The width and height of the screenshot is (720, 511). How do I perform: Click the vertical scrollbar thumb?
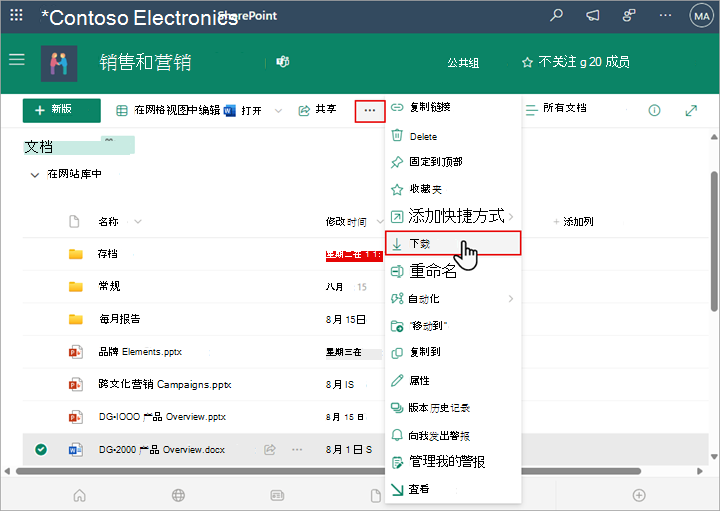[714, 241]
